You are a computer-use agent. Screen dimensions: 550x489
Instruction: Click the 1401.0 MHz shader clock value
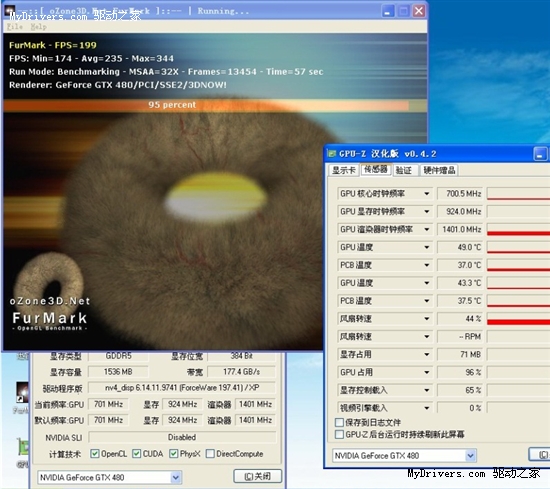pyautogui.click(x=460, y=229)
